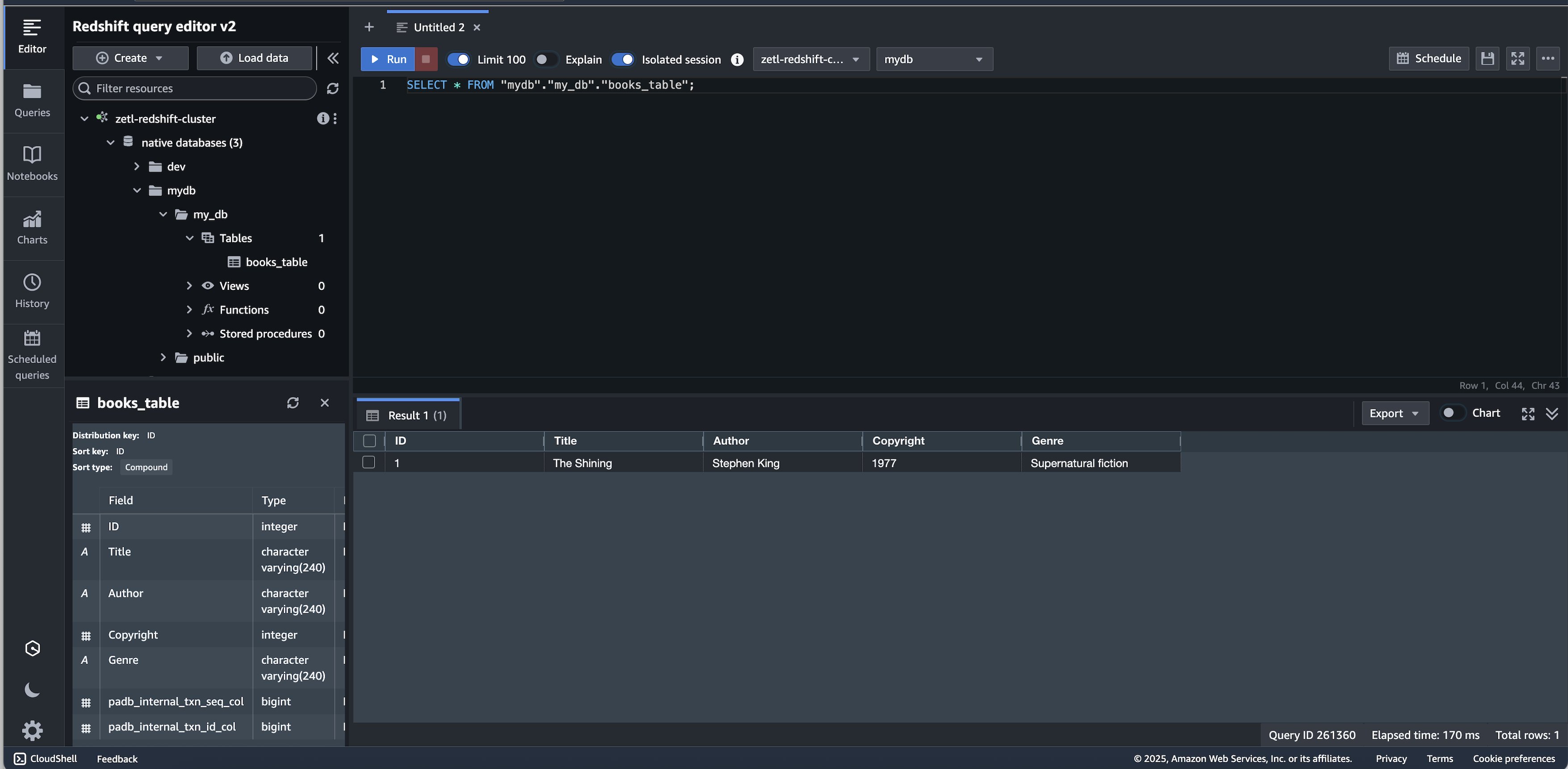This screenshot has height=769, width=1568.
Task: Open the settings gear in the sidebar
Action: tap(32, 730)
